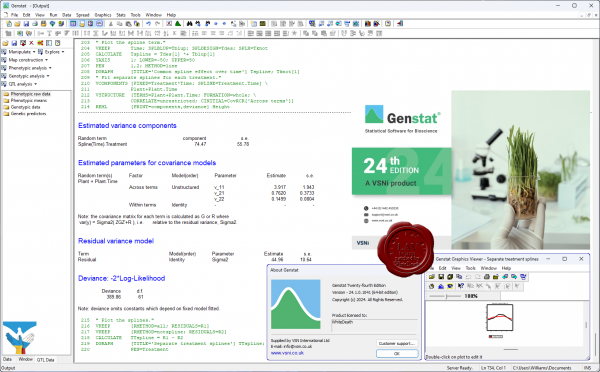Click the Save icon in Graphics Viewer toolbar
Screen dimensions: 600x372
(x=441, y=277)
